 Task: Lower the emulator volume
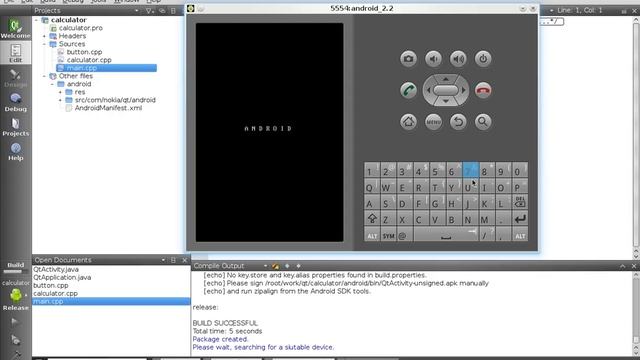point(433,59)
